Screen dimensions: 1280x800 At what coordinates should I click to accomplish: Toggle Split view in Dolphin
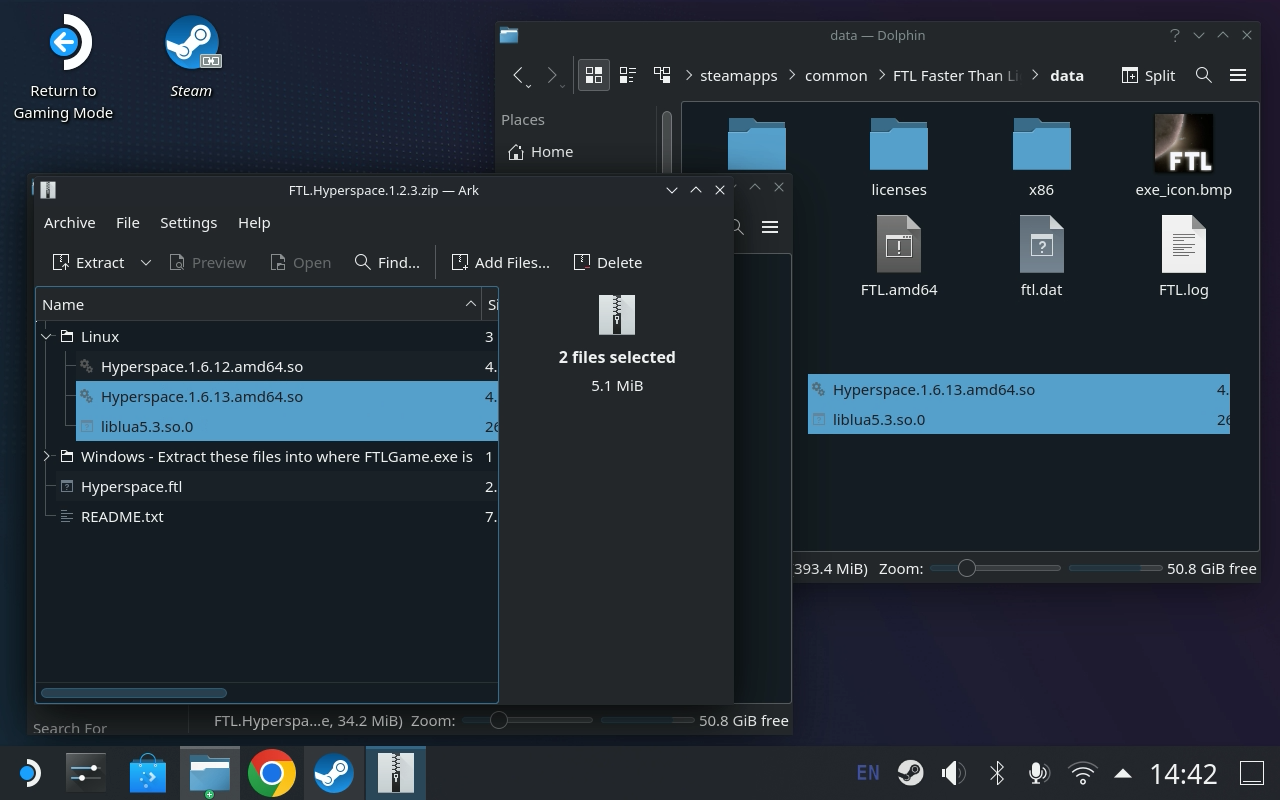(1148, 75)
